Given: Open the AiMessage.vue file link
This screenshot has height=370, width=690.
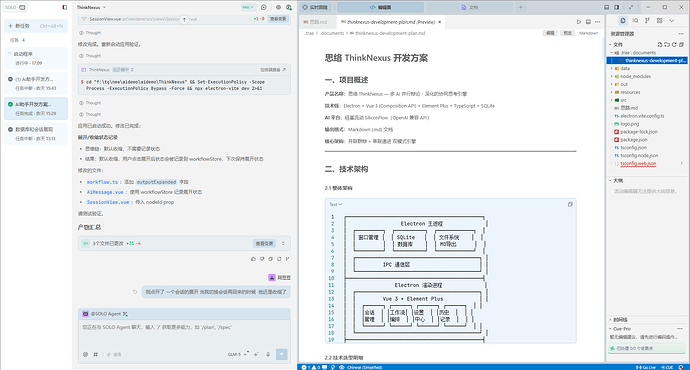Looking at the screenshot, I should point(105,192).
